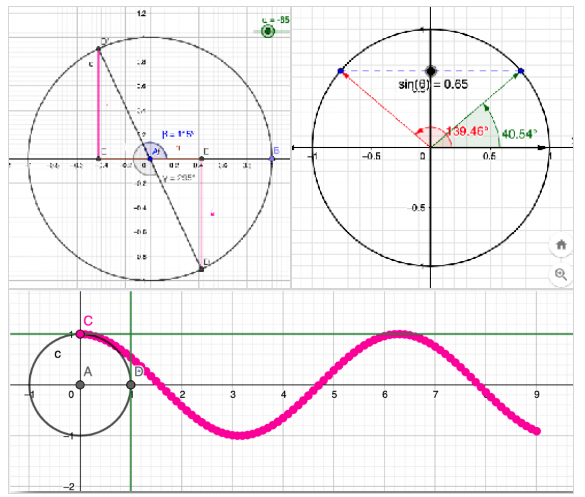Click the upper-left point on left circle

pos(98,49)
